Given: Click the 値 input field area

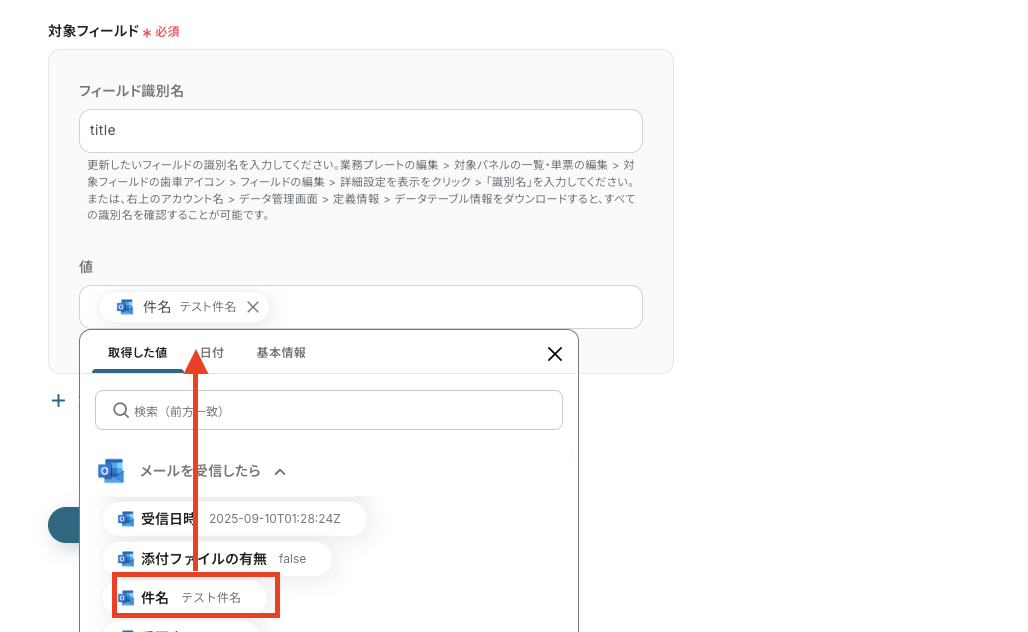Looking at the screenshot, I should coord(361,307).
